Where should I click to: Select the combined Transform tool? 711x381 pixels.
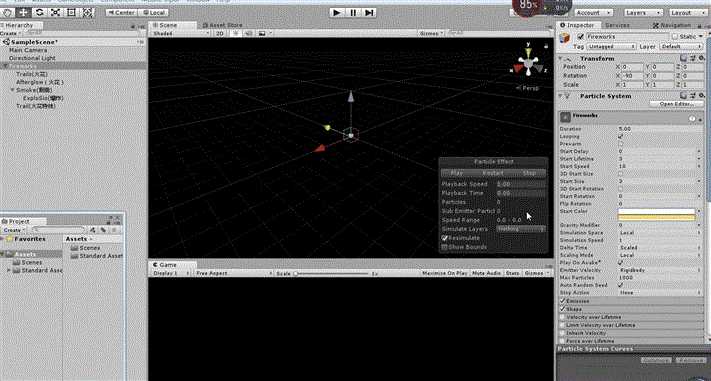[88, 12]
